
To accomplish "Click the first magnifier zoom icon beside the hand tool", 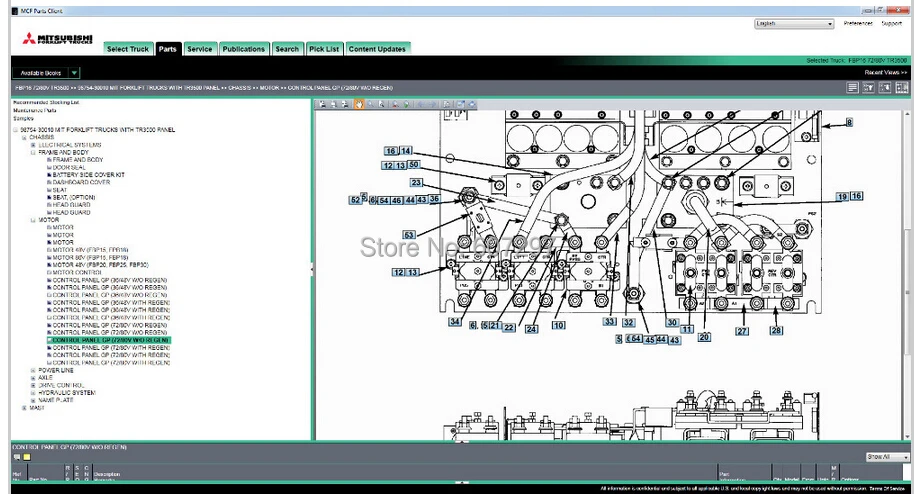I will tap(370, 104).
